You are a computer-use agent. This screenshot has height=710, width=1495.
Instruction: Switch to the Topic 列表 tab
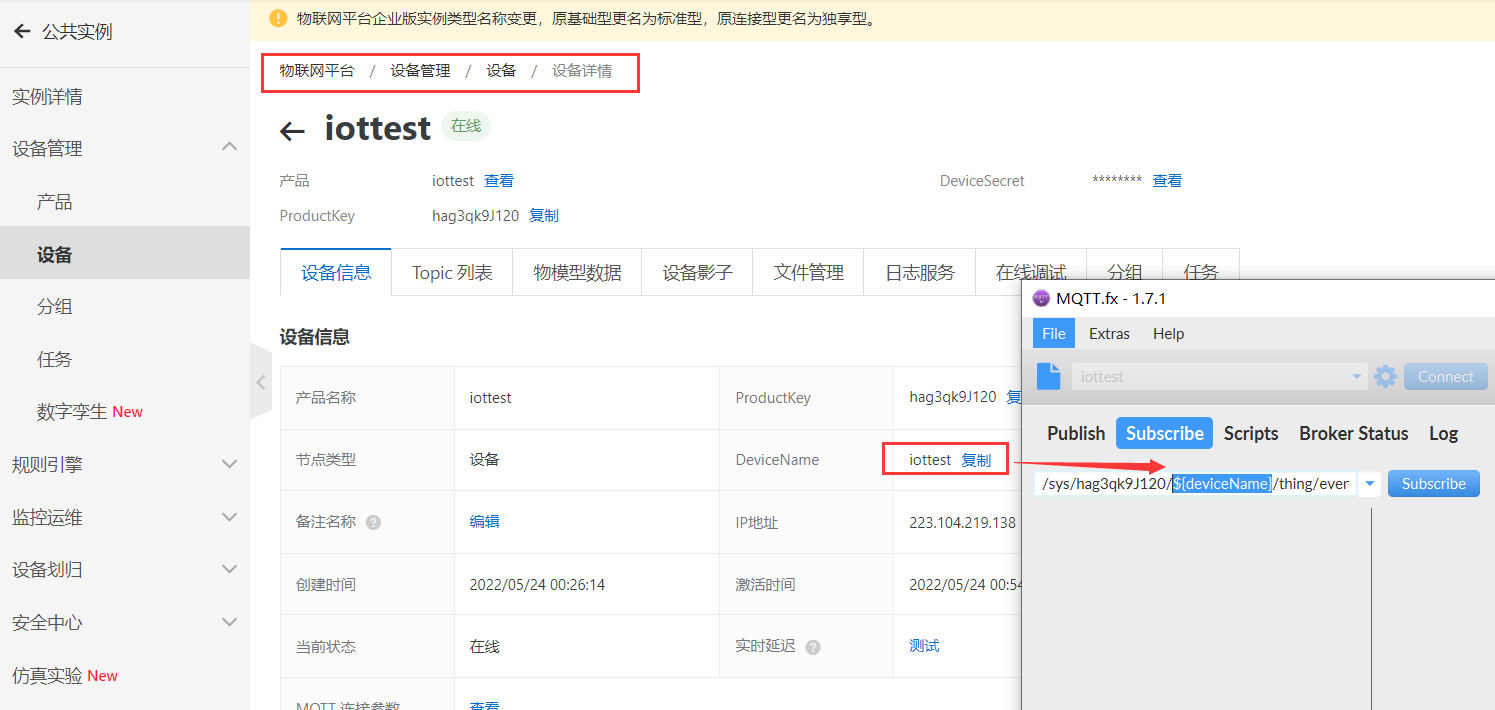coord(452,273)
